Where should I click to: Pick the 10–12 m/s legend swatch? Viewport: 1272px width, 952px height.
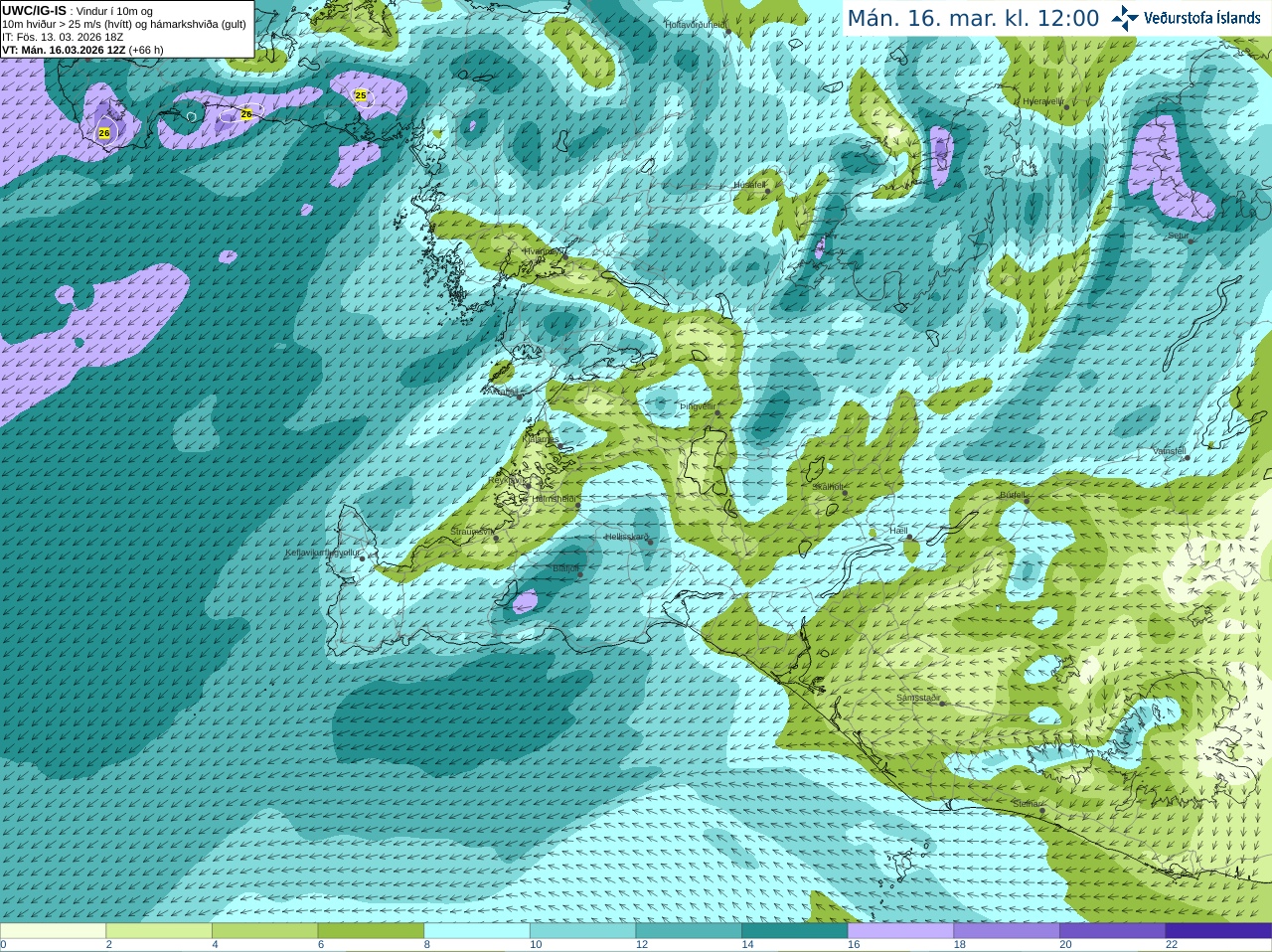pyautogui.click(x=582, y=931)
